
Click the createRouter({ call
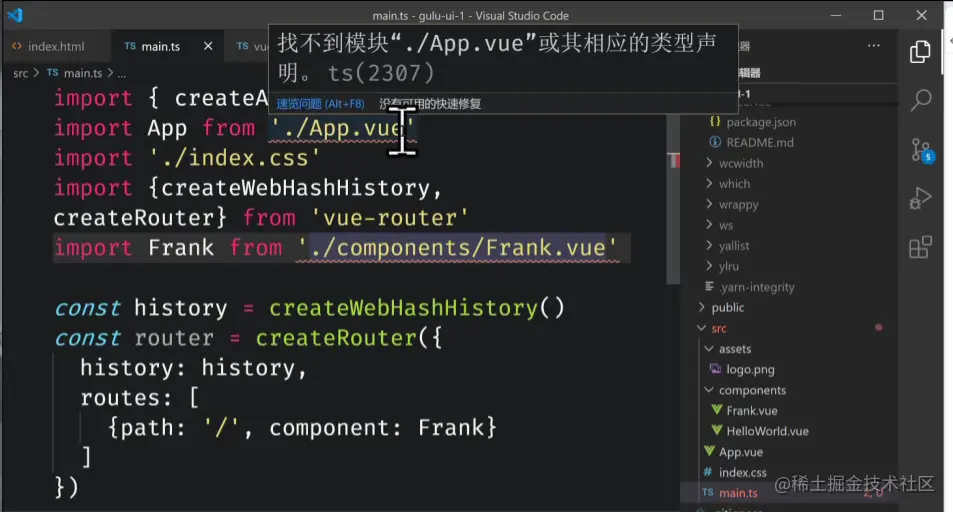coord(349,338)
